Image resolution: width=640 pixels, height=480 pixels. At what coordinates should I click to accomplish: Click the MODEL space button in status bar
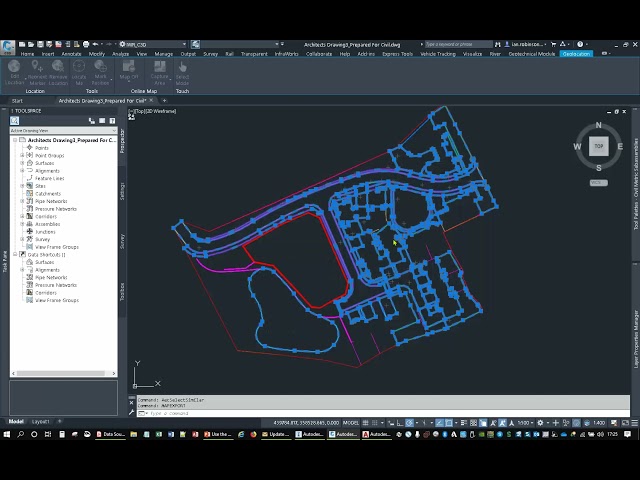351,423
